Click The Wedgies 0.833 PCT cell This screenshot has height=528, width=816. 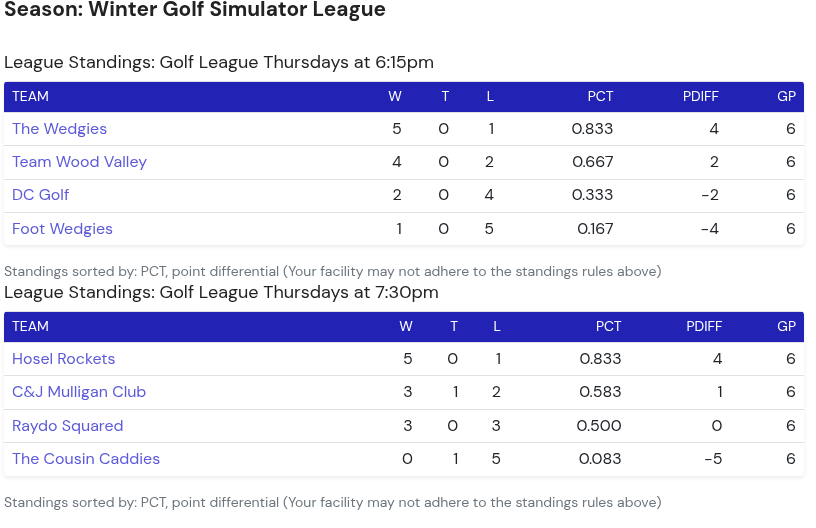coord(592,129)
